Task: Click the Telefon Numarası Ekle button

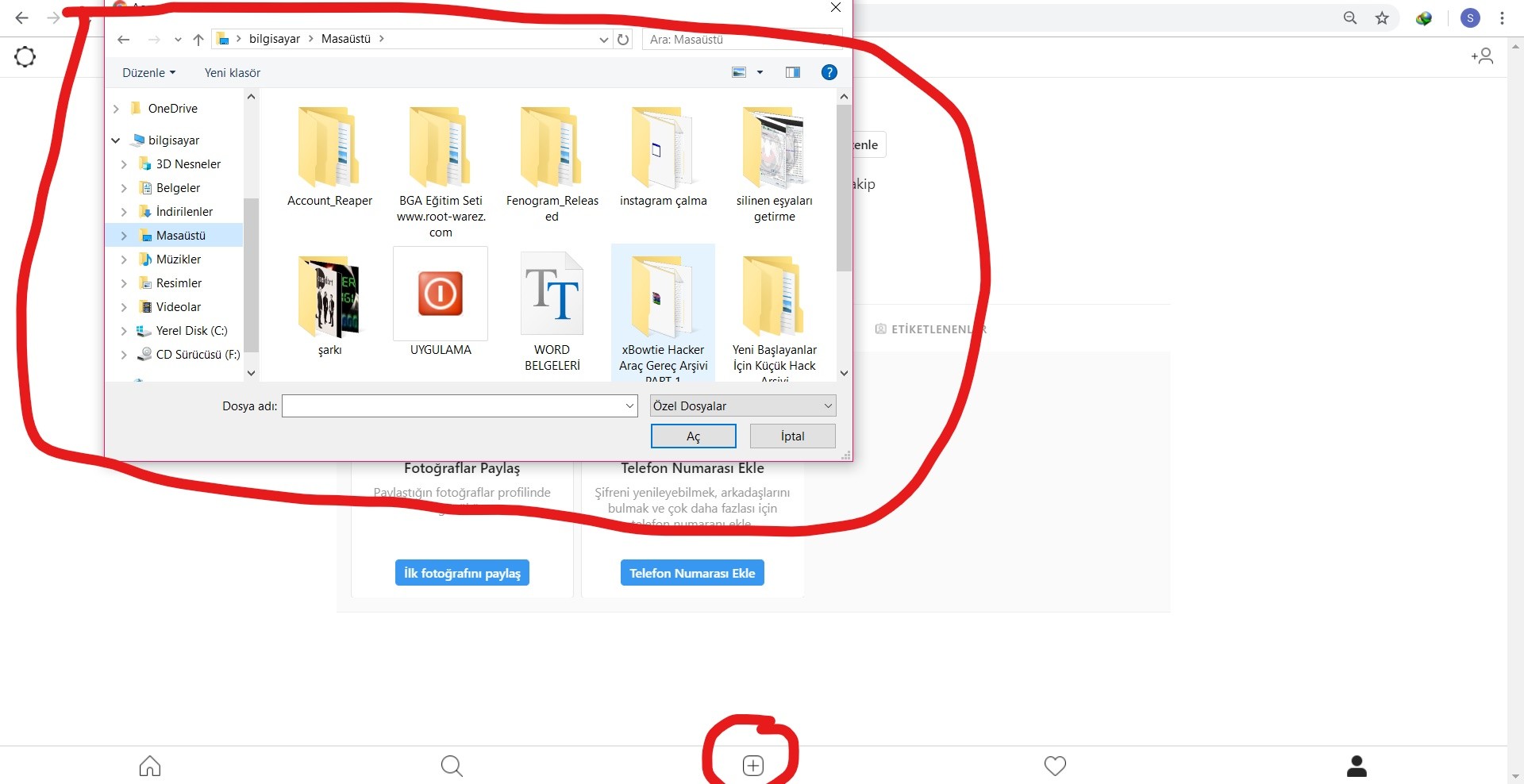Action: click(x=692, y=573)
